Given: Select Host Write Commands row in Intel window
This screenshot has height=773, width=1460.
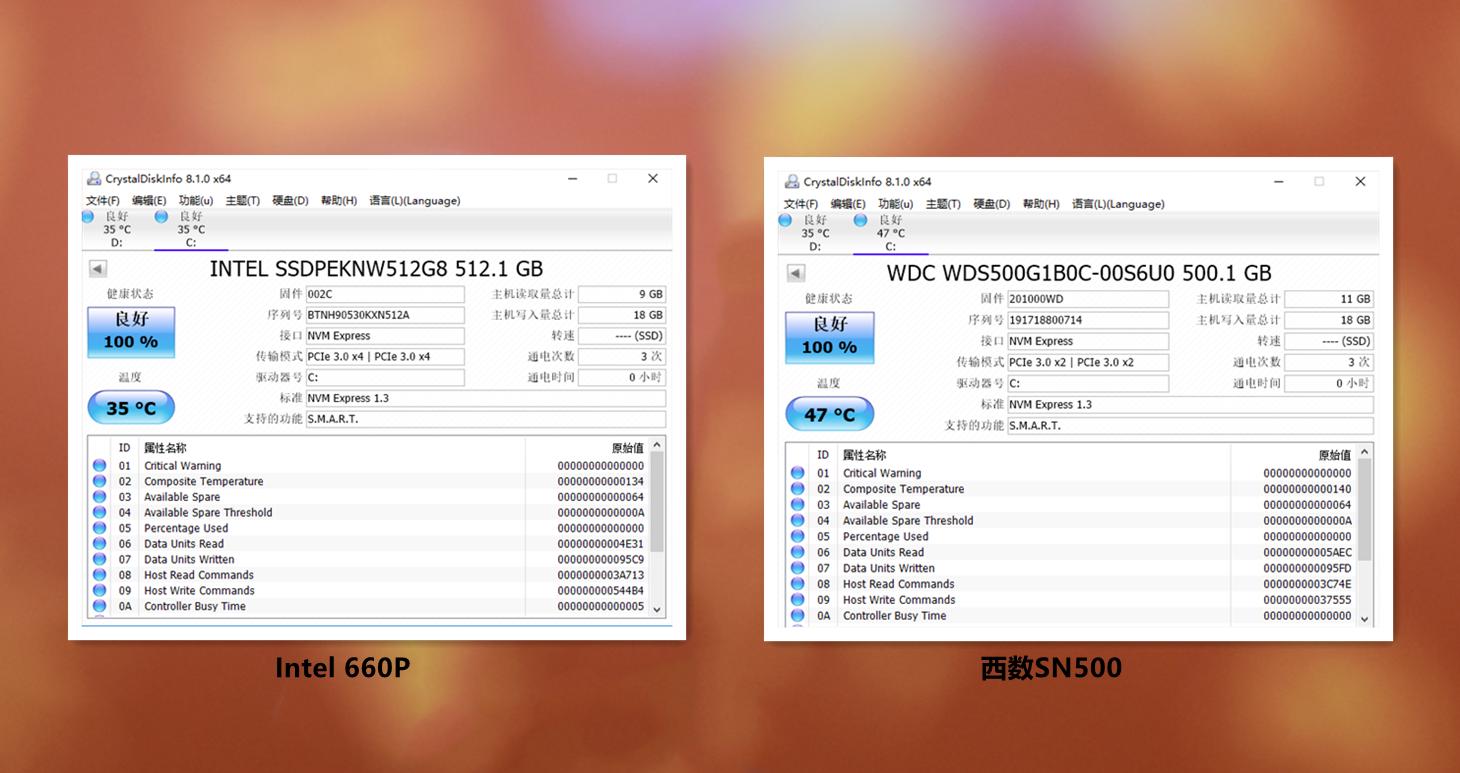Looking at the screenshot, I should pos(369,590).
